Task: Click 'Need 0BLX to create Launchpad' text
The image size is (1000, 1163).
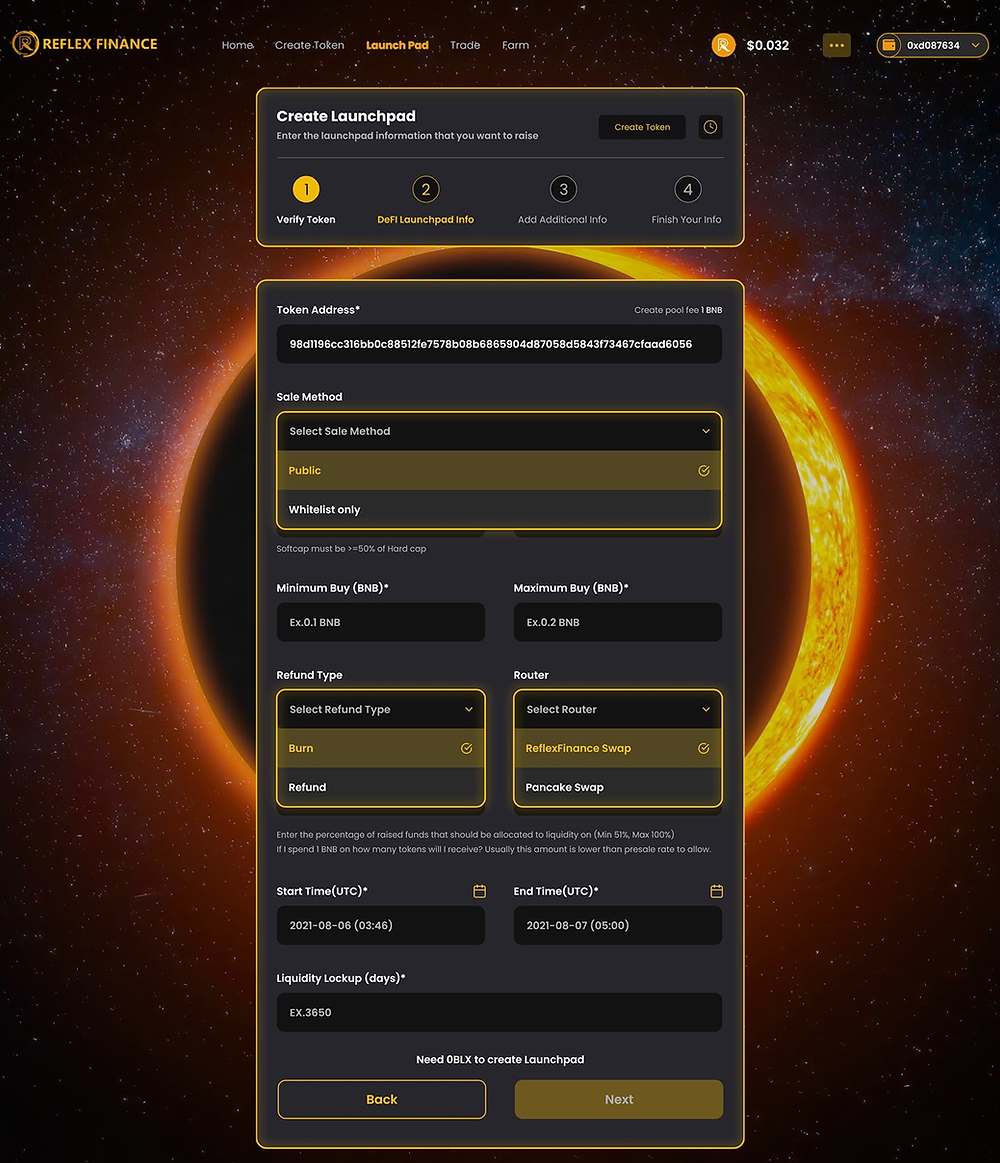Action: [500, 1059]
